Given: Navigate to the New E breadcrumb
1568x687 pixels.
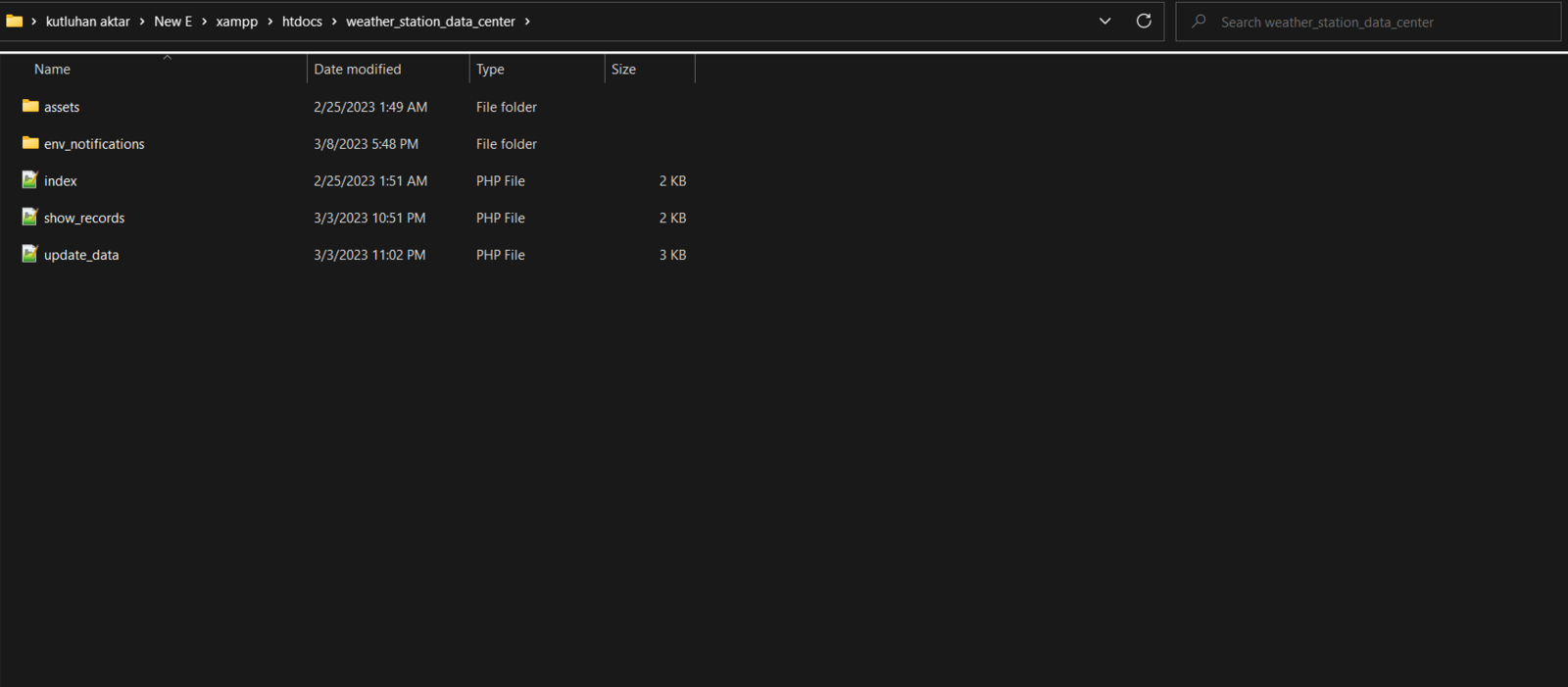Looking at the screenshot, I should point(172,22).
